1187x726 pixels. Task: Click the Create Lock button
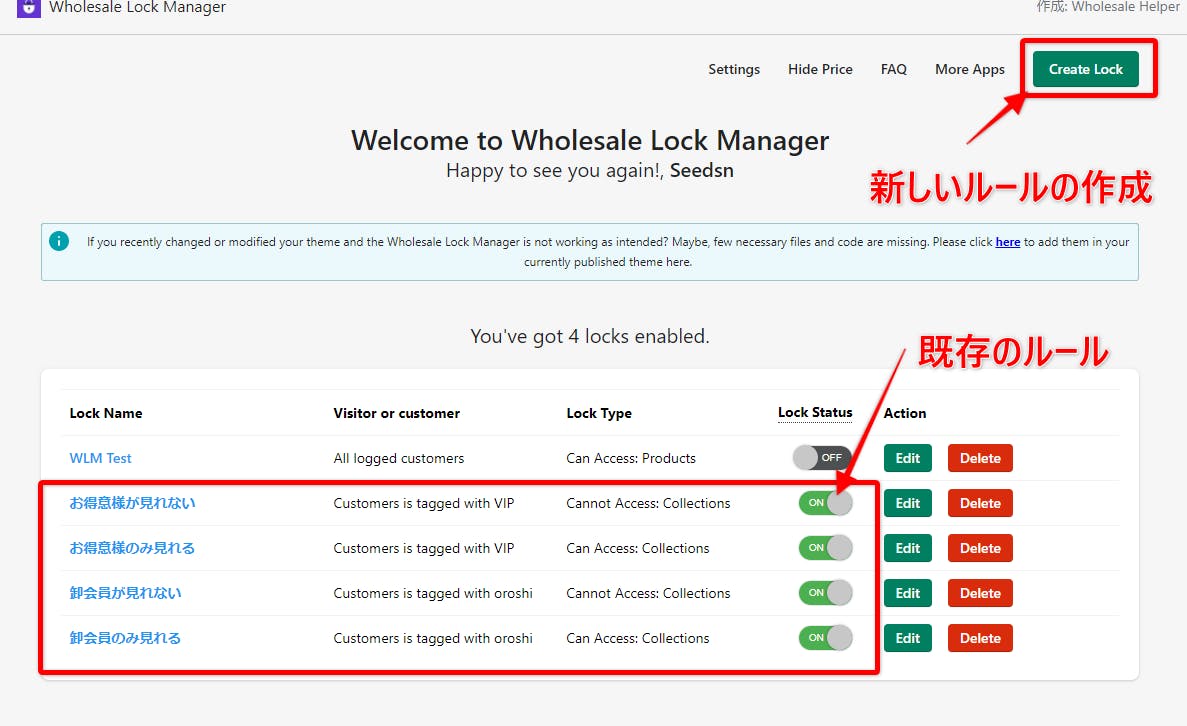pos(1086,69)
